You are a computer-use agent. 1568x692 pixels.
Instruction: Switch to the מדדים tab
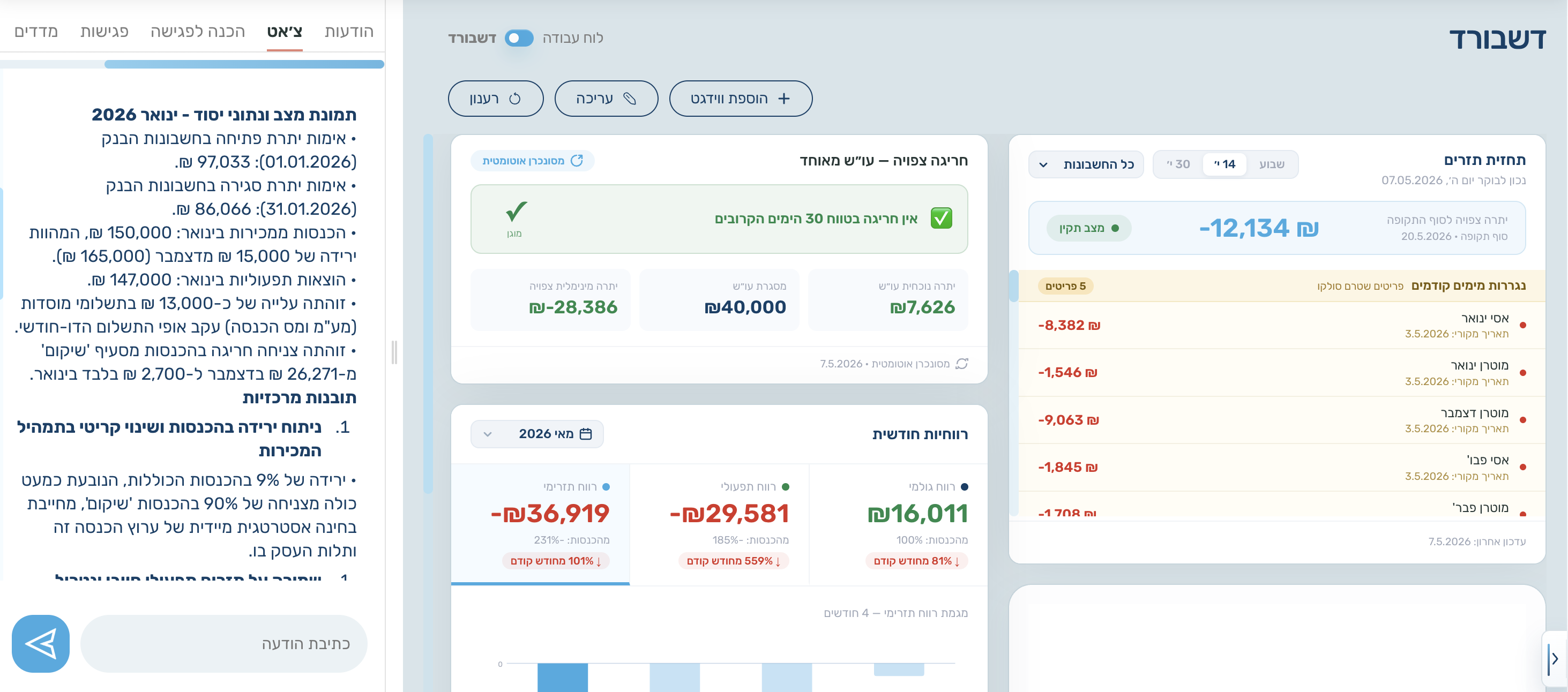click(x=36, y=32)
